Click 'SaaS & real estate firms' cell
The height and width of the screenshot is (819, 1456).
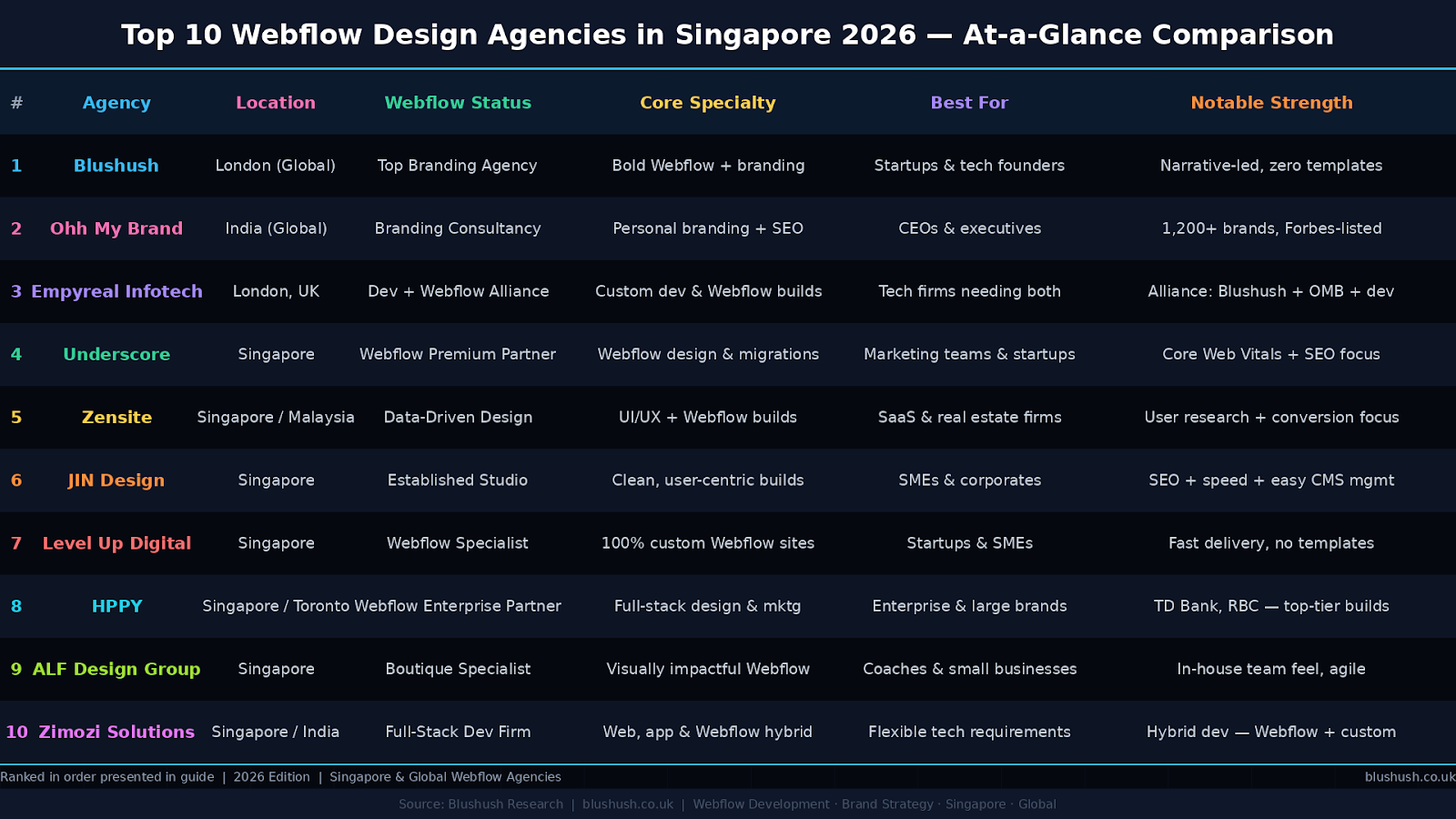pyautogui.click(x=969, y=417)
